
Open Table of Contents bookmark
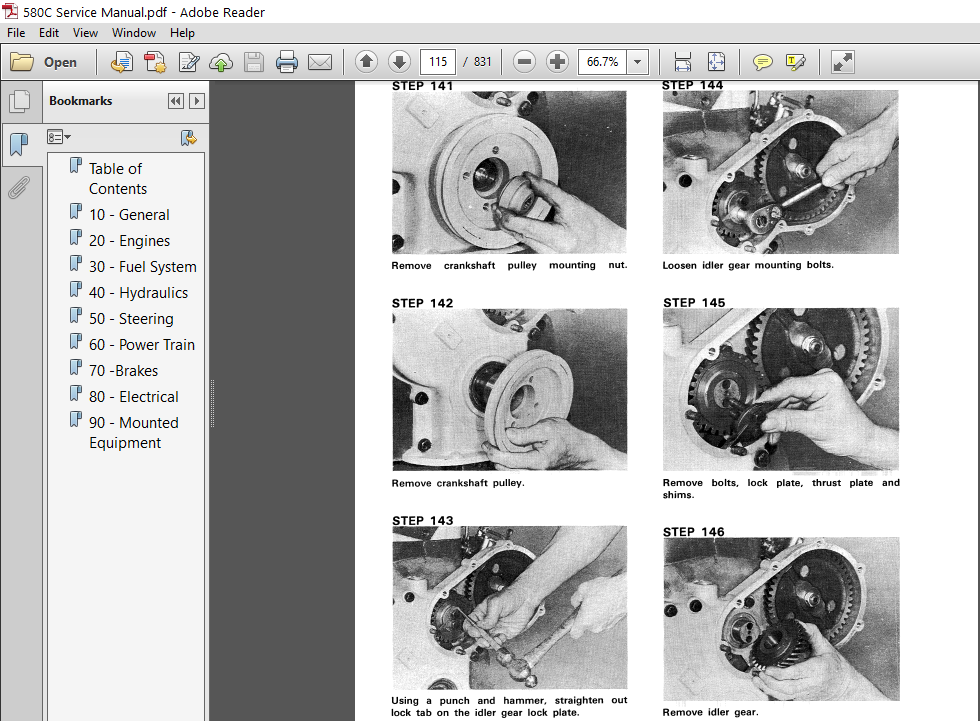118,179
